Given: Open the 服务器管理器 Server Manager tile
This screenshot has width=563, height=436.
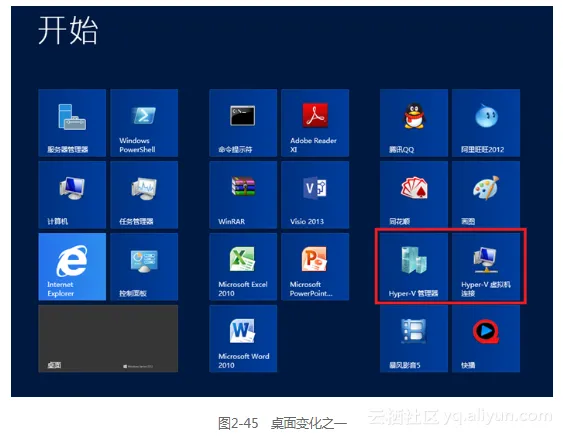Looking at the screenshot, I should tap(72, 123).
